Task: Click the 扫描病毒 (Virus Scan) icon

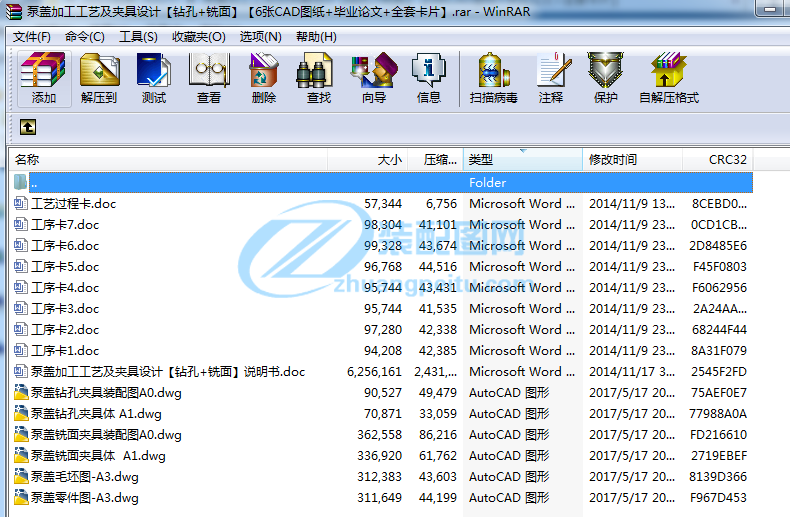Action: tap(493, 79)
